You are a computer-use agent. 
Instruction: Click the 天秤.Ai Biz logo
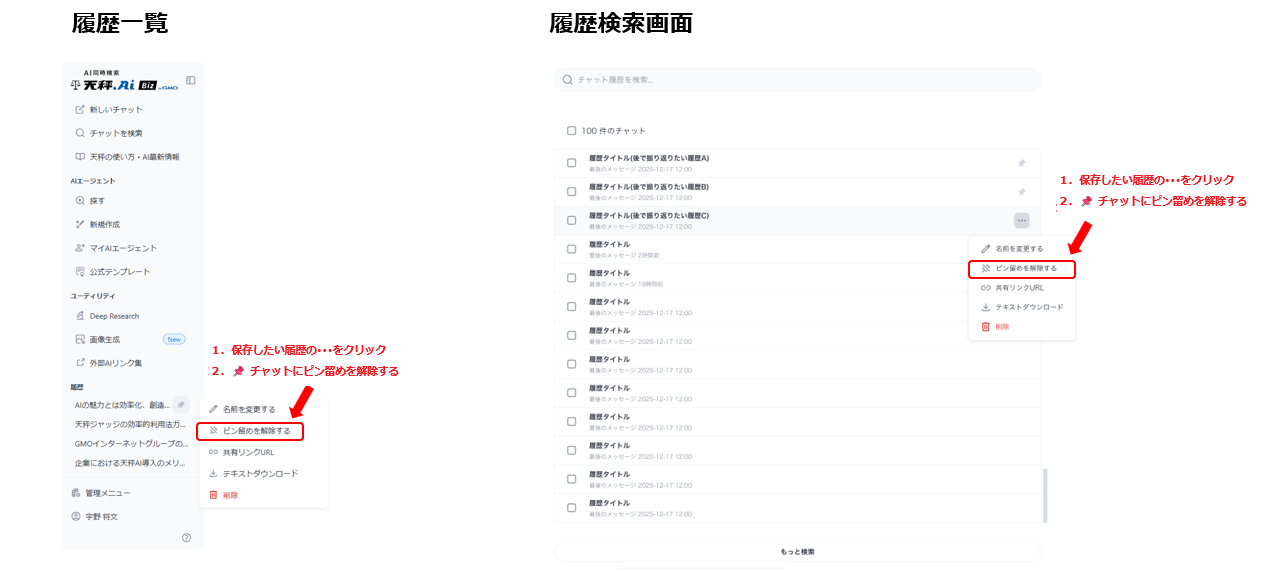coord(124,81)
